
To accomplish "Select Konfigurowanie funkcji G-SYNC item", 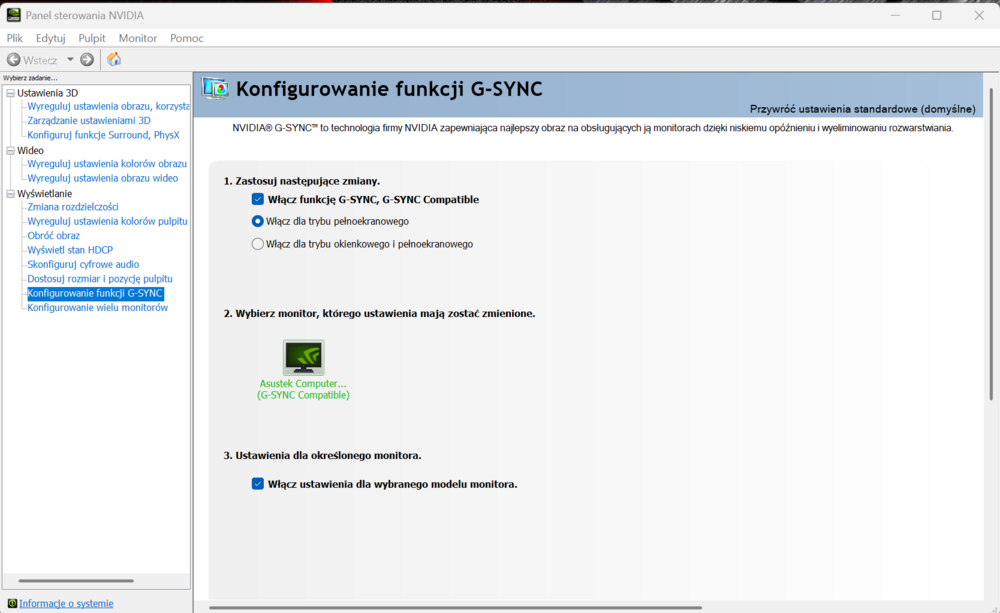I will click(x=95, y=293).
